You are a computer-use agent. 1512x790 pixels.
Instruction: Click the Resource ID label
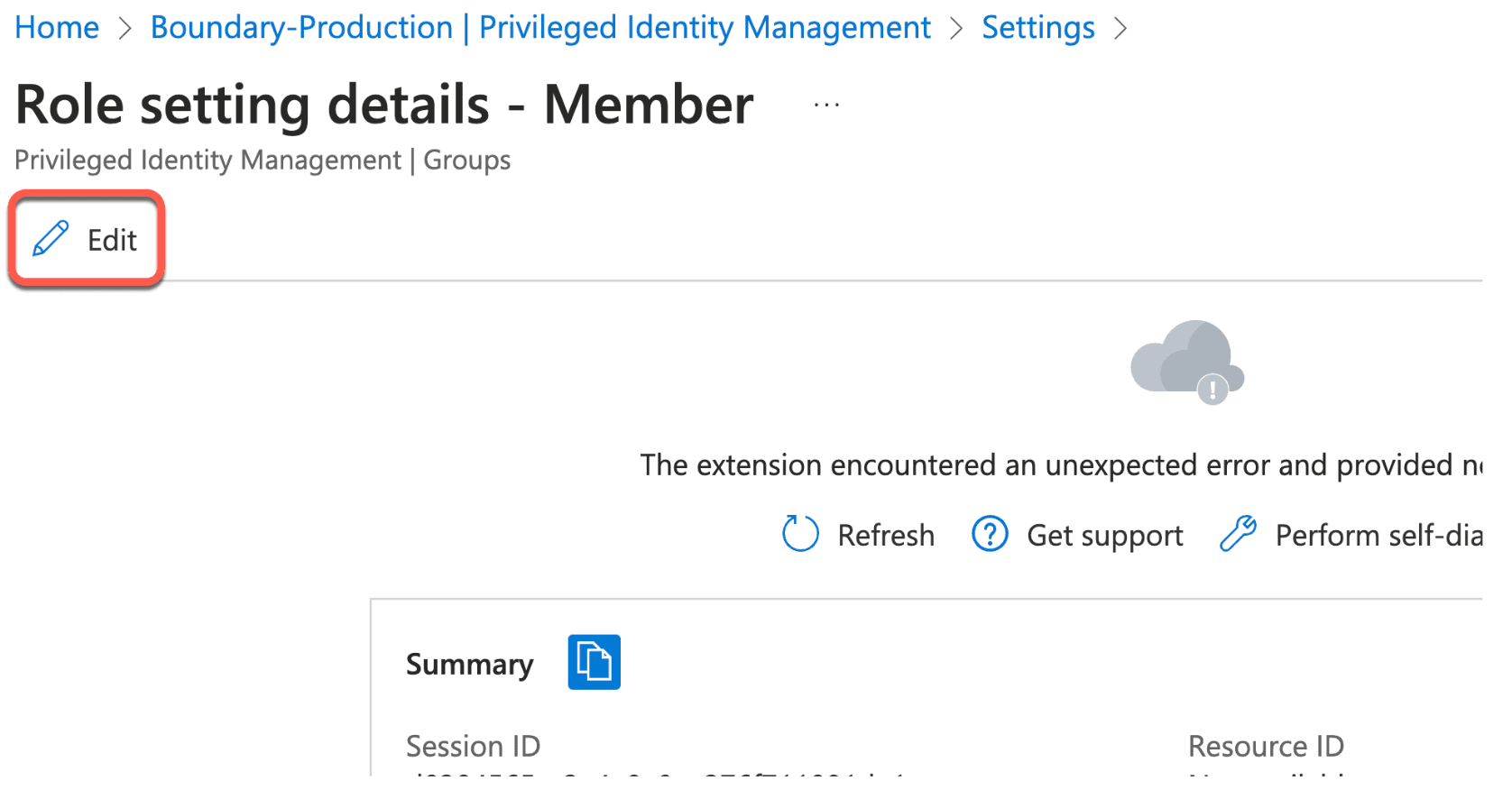pyautogui.click(x=1266, y=746)
